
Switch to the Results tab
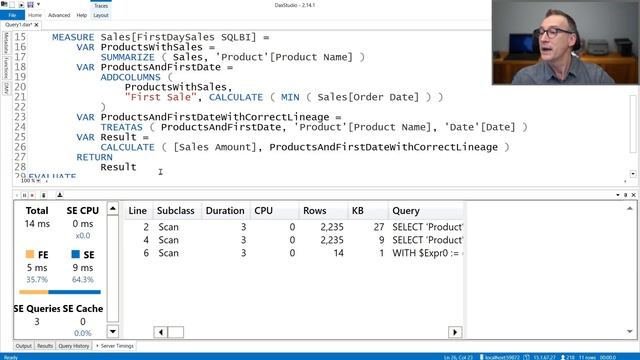point(45,346)
